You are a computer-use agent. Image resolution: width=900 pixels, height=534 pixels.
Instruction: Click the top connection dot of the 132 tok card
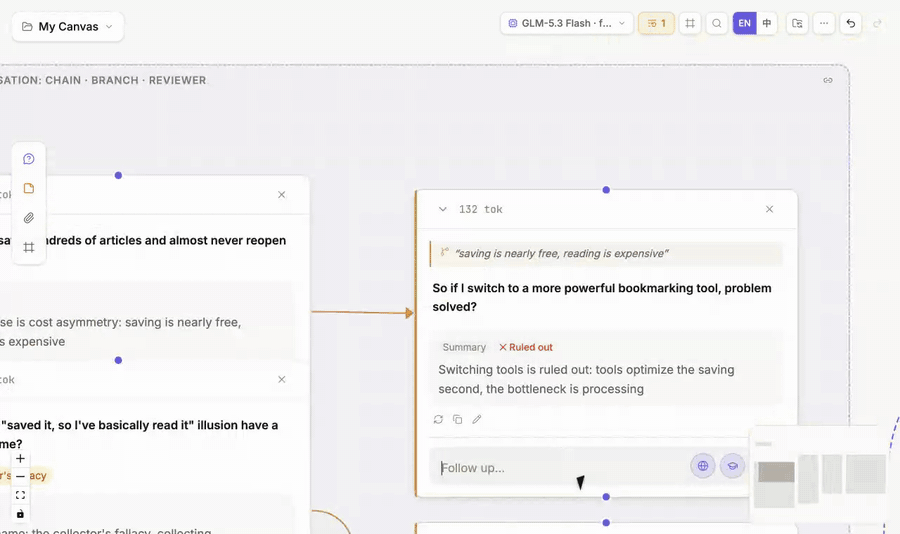pyautogui.click(x=606, y=190)
